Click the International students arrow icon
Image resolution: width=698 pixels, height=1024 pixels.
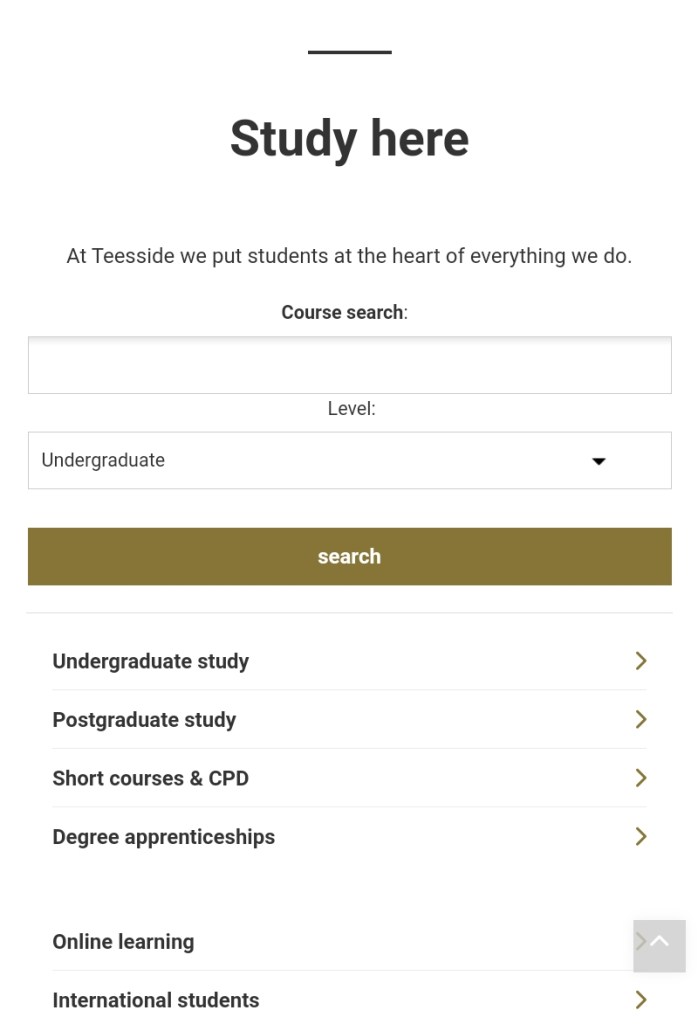[x=641, y=1000]
